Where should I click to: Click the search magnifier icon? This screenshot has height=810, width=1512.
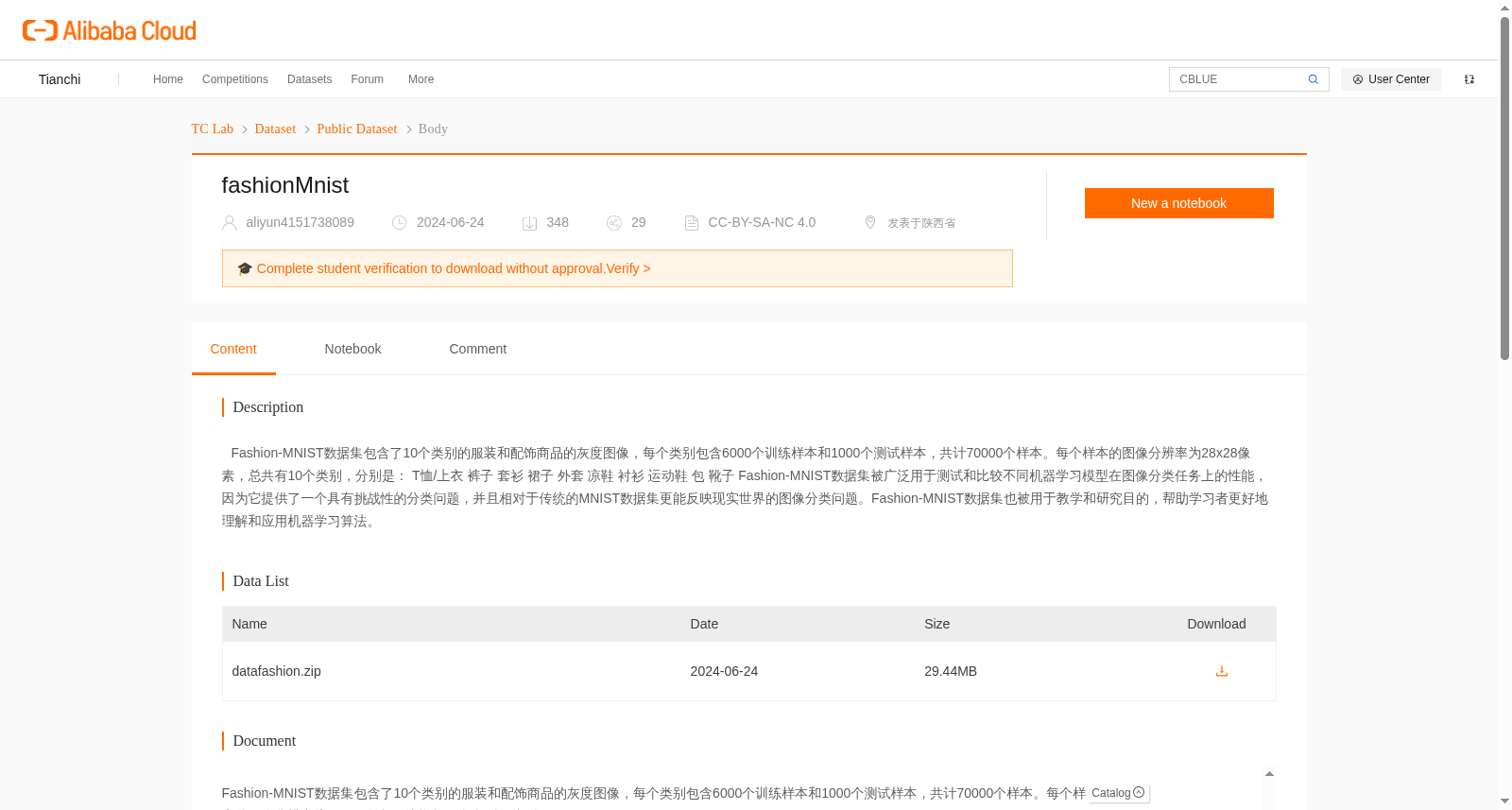coord(1313,79)
